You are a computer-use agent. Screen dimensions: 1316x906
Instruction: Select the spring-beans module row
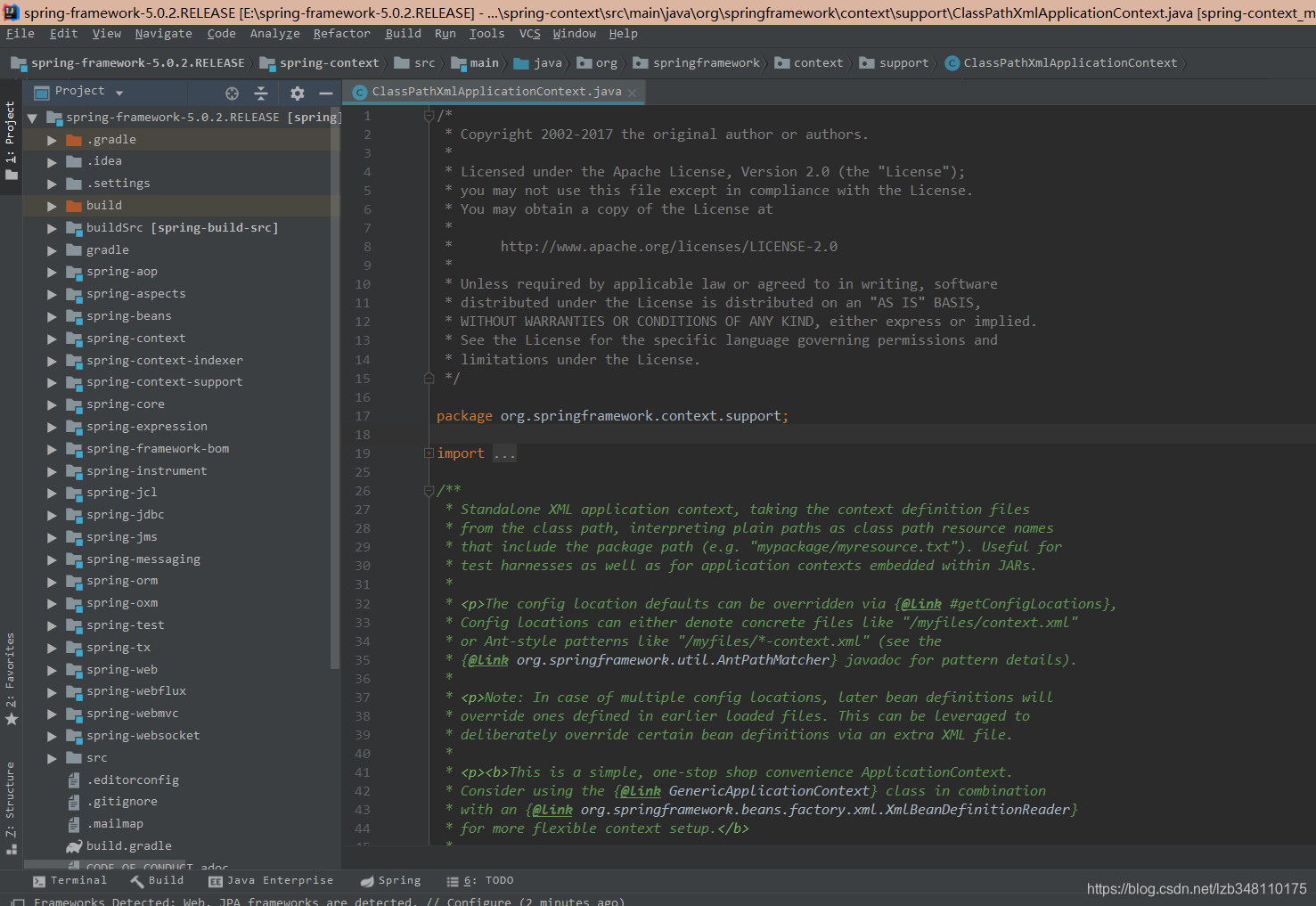tap(181, 316)
